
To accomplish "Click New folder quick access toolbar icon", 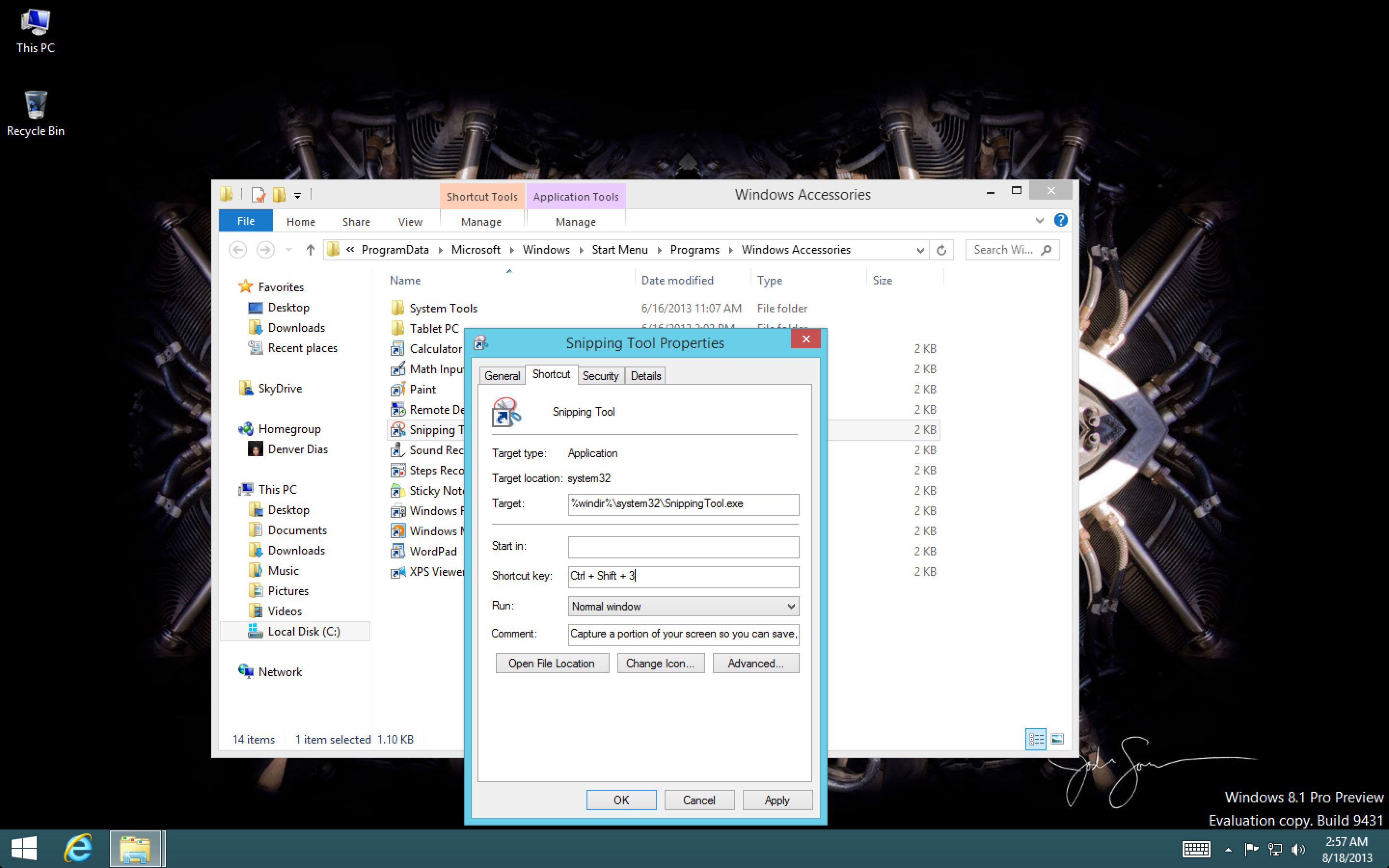I will coord(280,195).
